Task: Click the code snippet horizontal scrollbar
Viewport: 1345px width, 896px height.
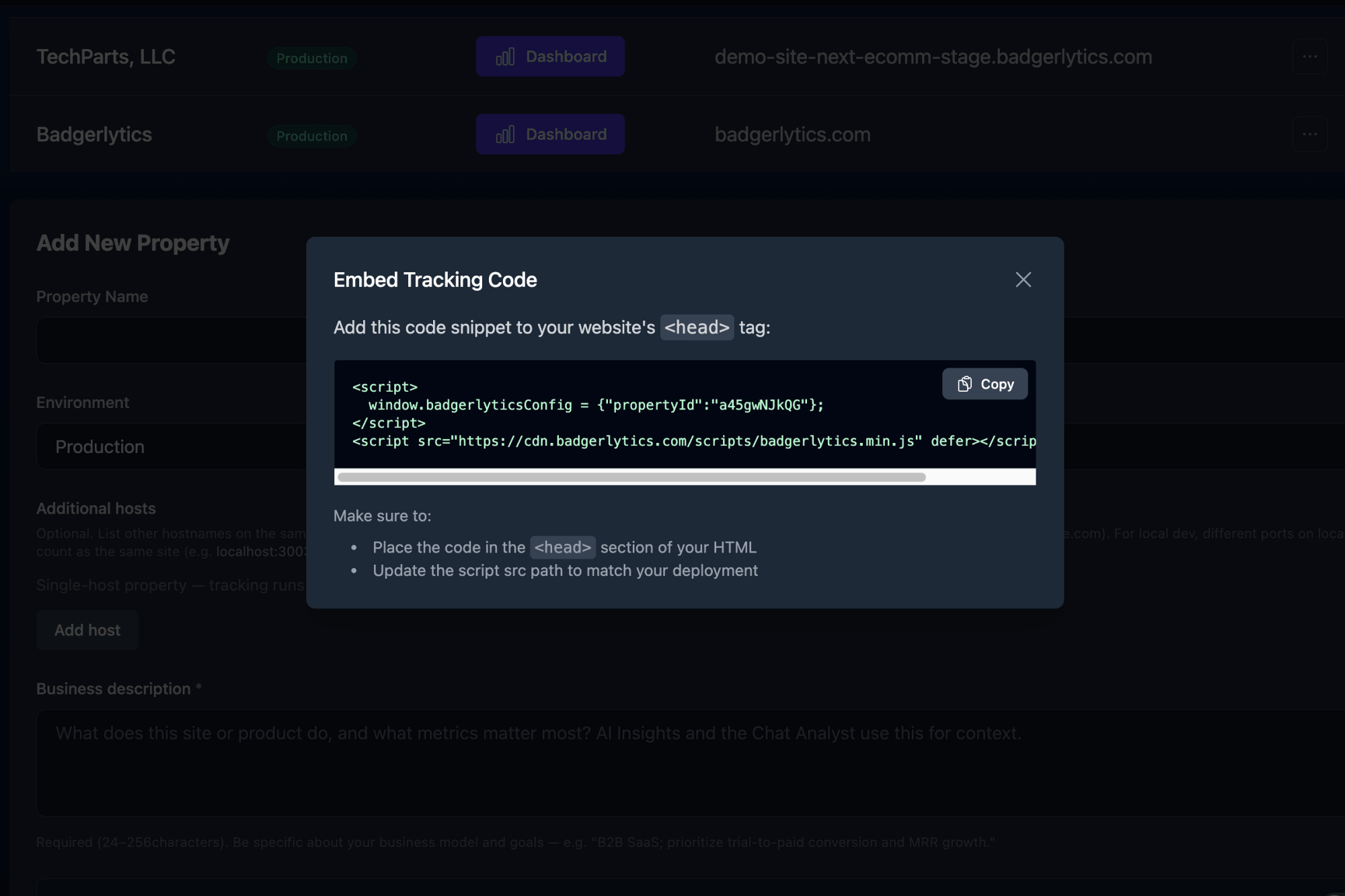Action: coord(631,477)
